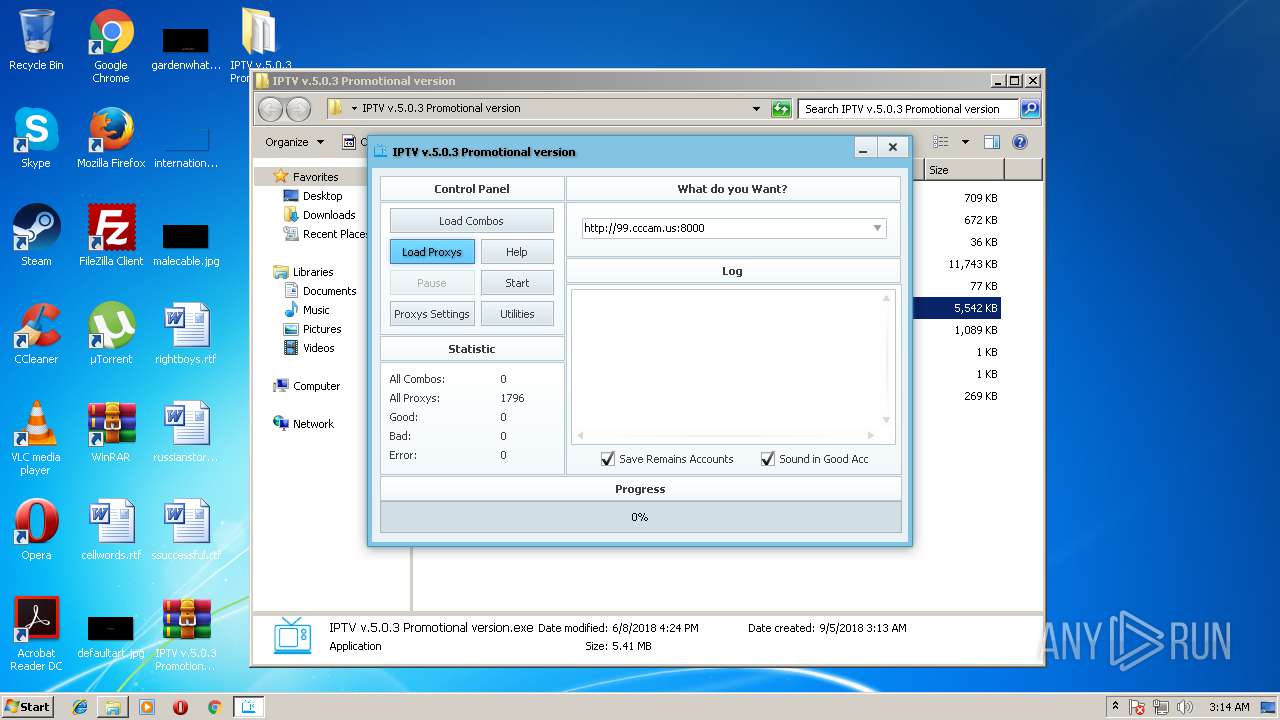The image size is (1280, 720).
Task: Click the Load Combos button
Action: coord(471,221)
